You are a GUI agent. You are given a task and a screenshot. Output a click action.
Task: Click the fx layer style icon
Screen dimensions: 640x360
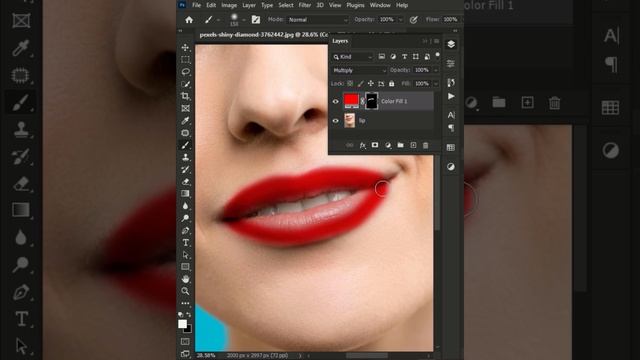click(362, 145)
